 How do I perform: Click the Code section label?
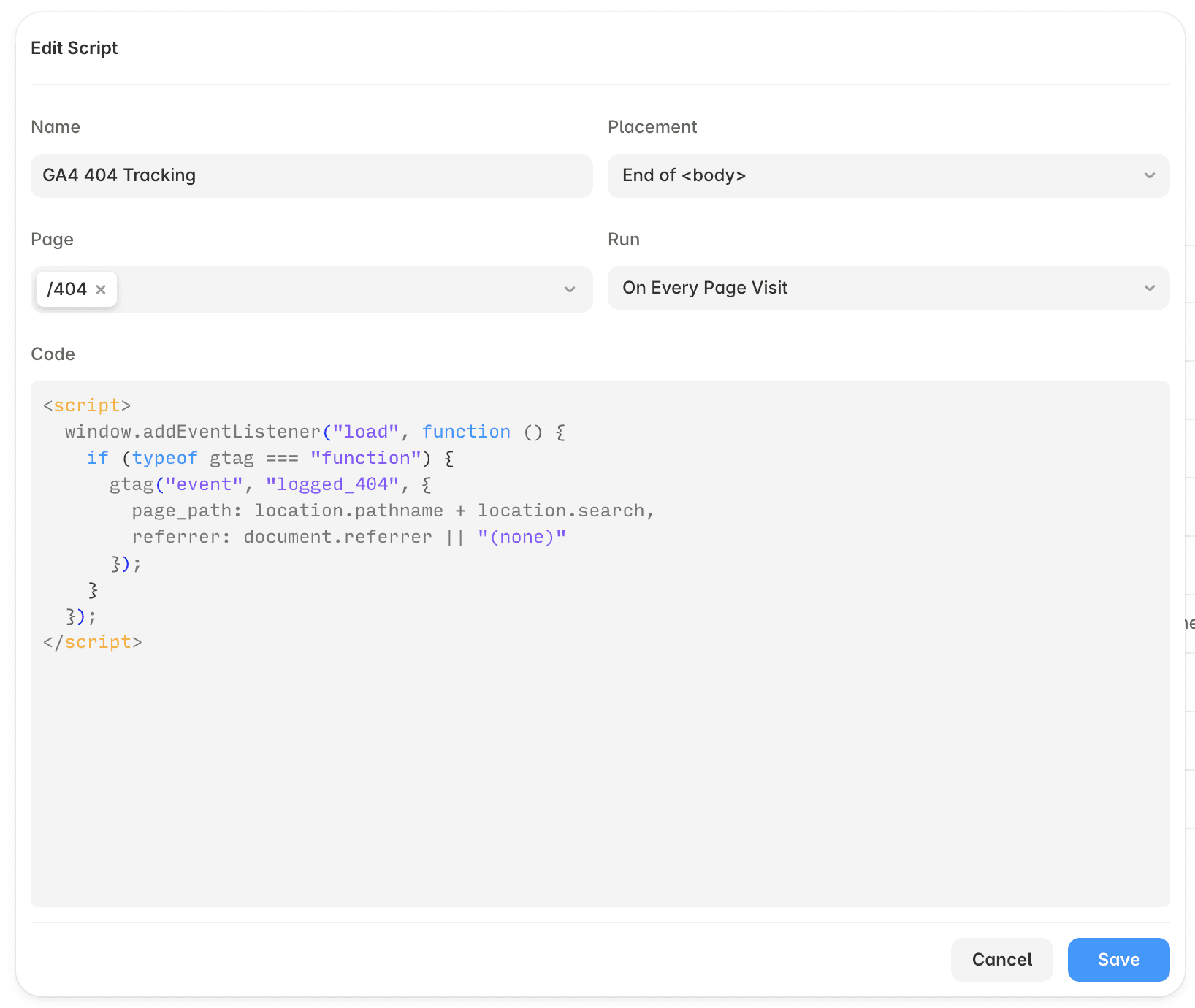(53, 354)
